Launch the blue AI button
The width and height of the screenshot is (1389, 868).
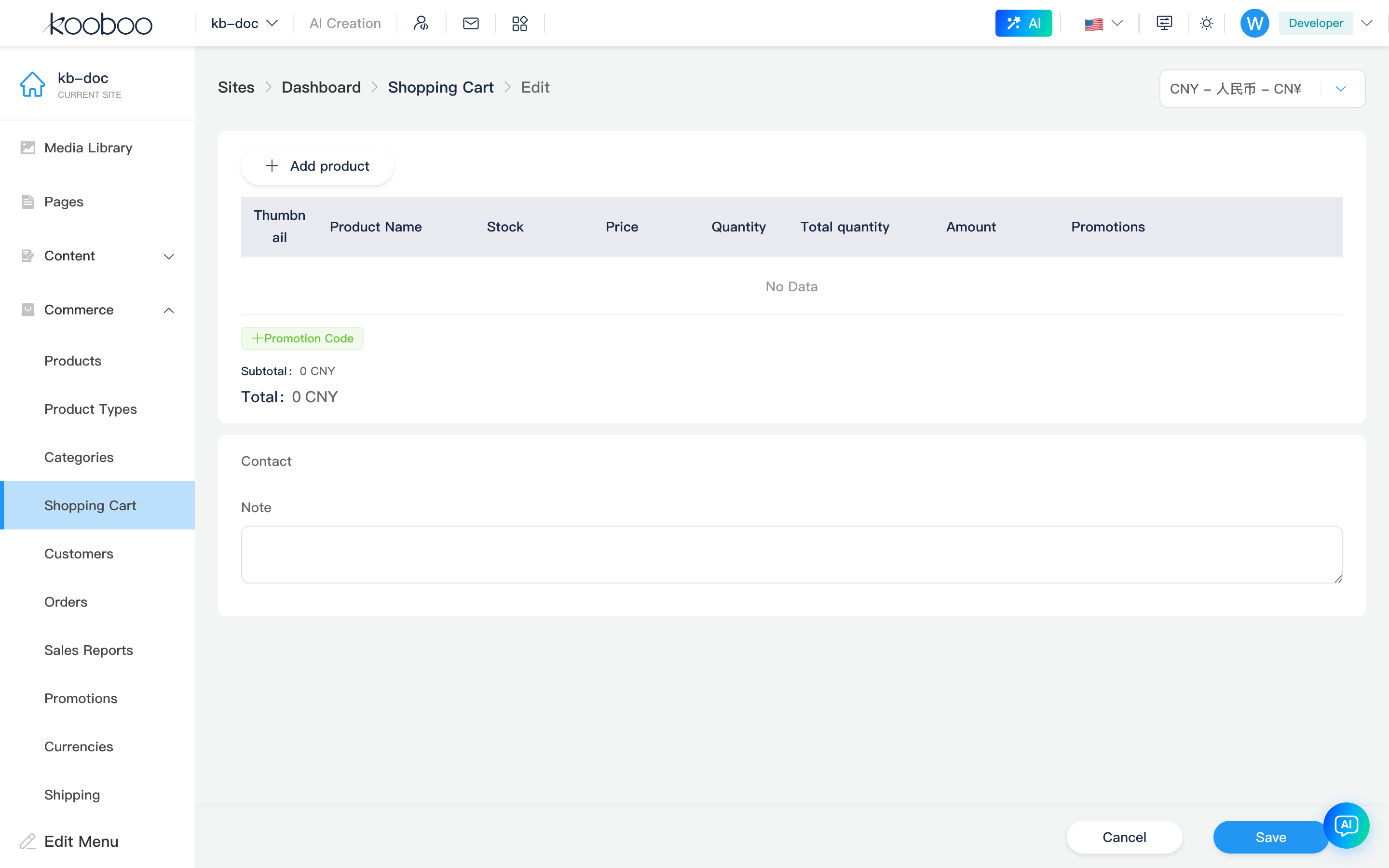point(1023,23)
